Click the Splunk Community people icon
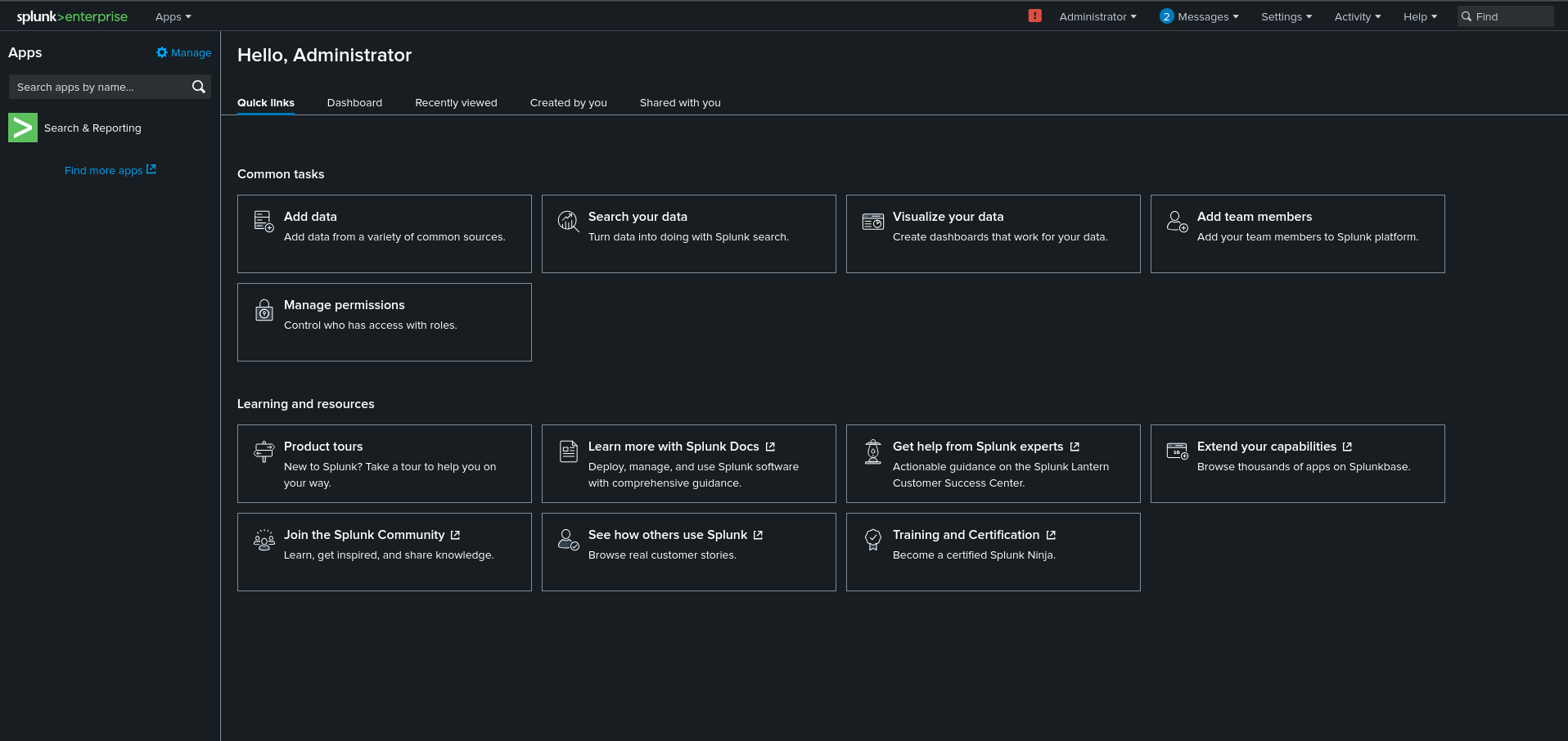 pyautogui.click(x=264, y=540)
